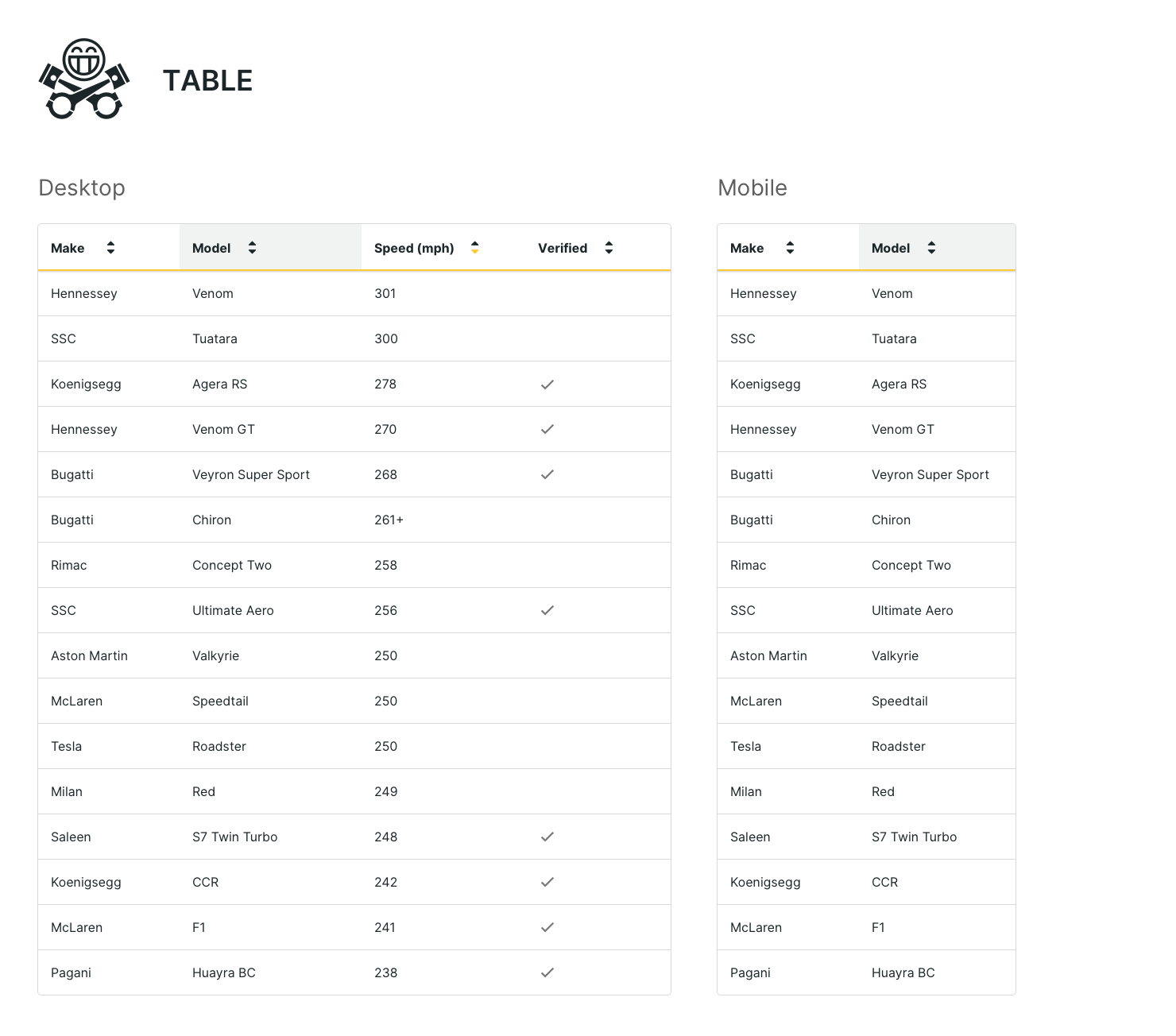Viewport: 1176px width, 1036px height.
Task: Click the Agera RS verified checkmark
Action: [x=547, y=385]
